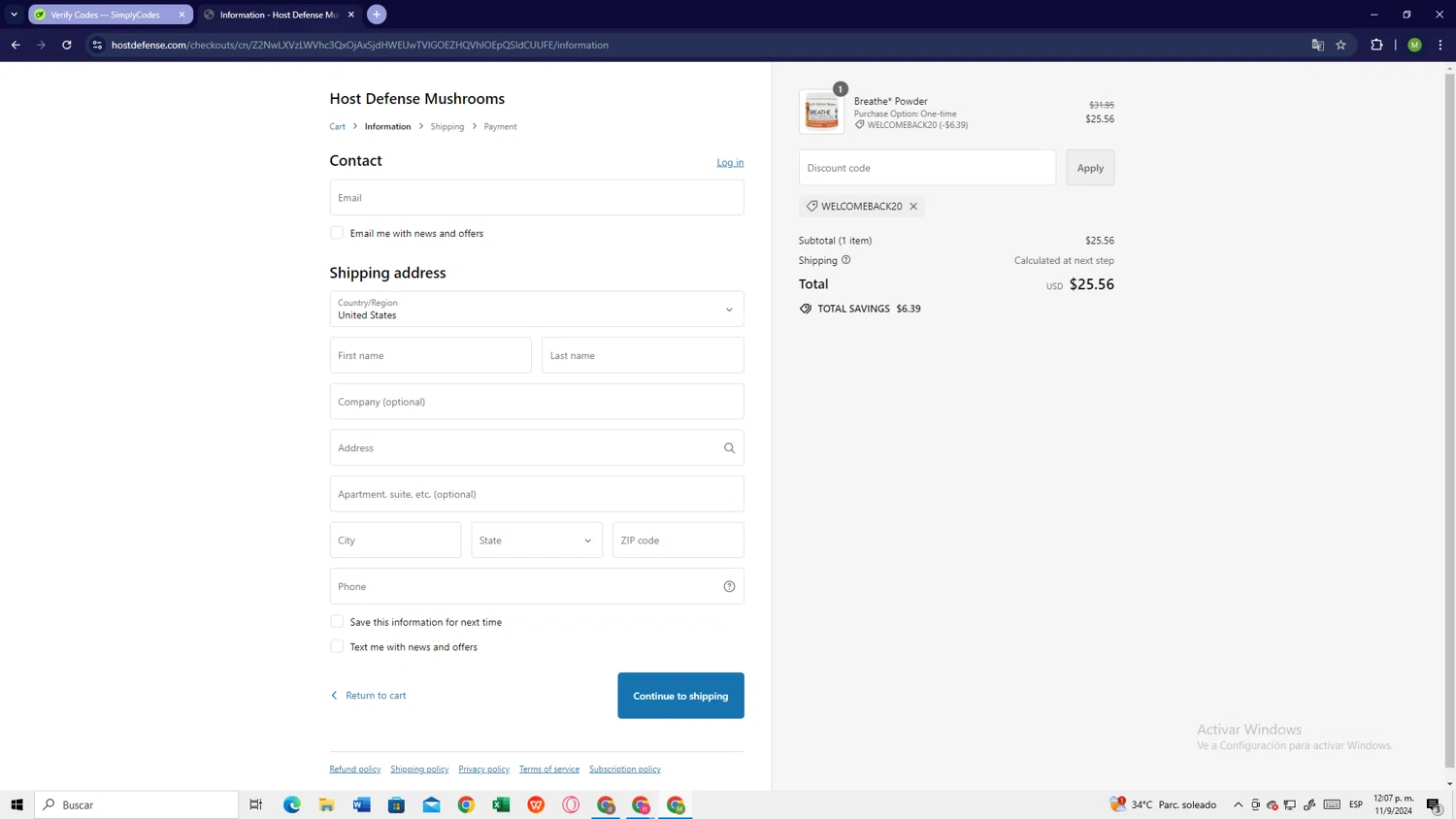The image size is (1456, 819).
Task: Open Excel from the taskbar
Action: click(x=501, y=804)
